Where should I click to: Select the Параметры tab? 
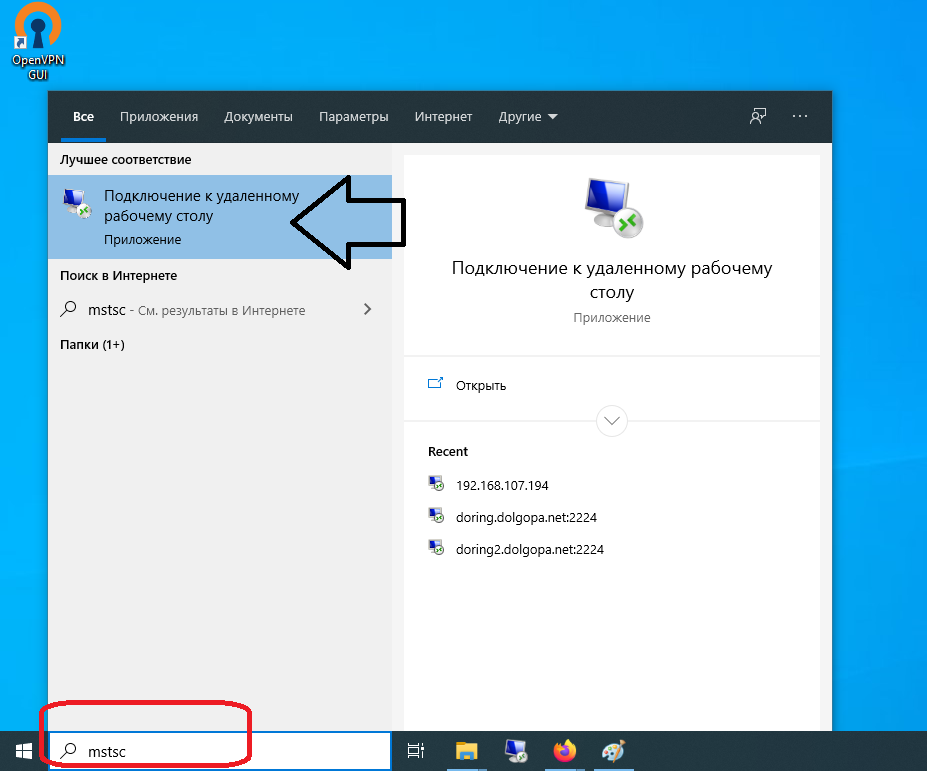click(x=353, y=117)
